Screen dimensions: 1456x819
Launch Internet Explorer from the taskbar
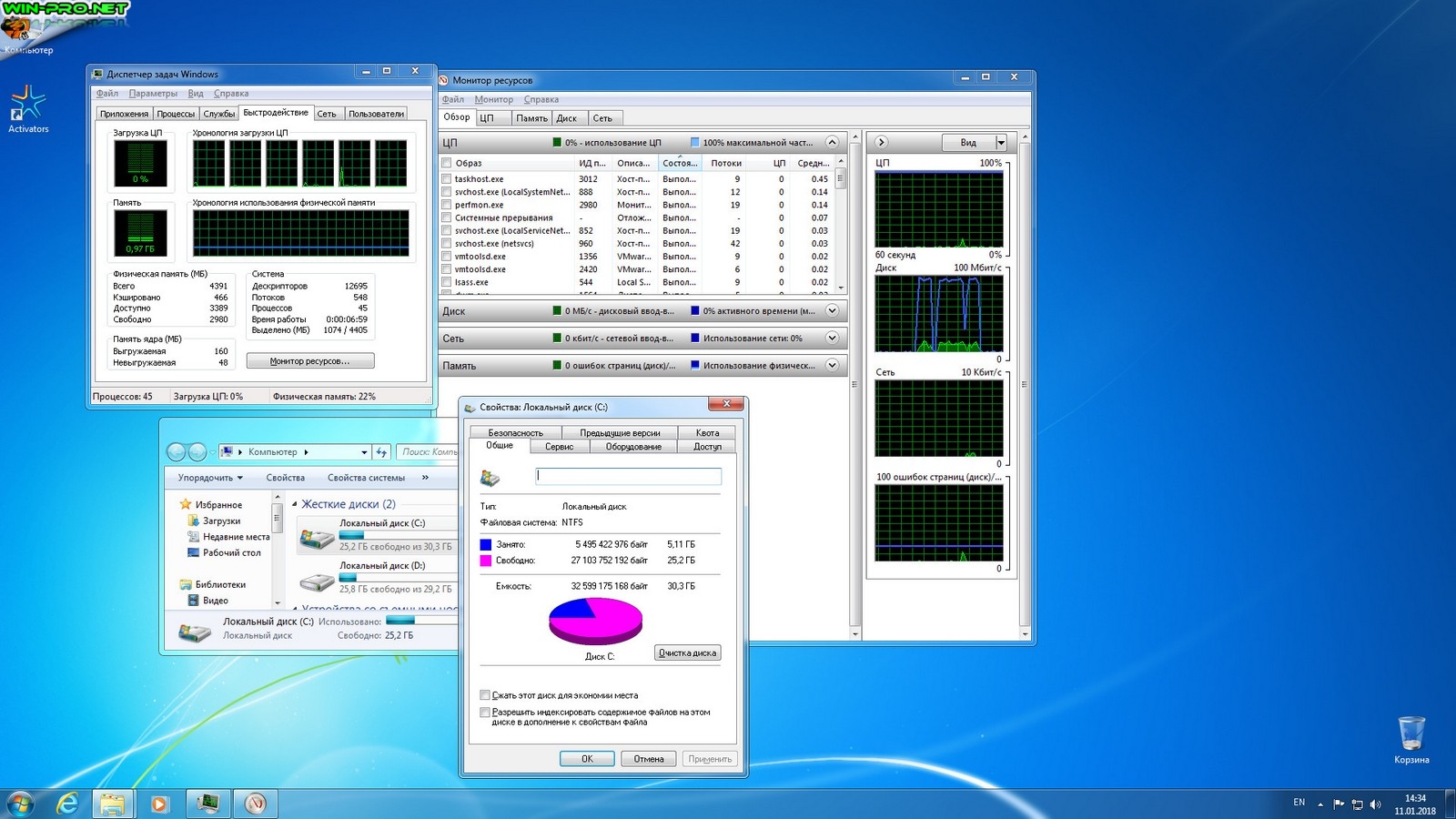(66, 804)
